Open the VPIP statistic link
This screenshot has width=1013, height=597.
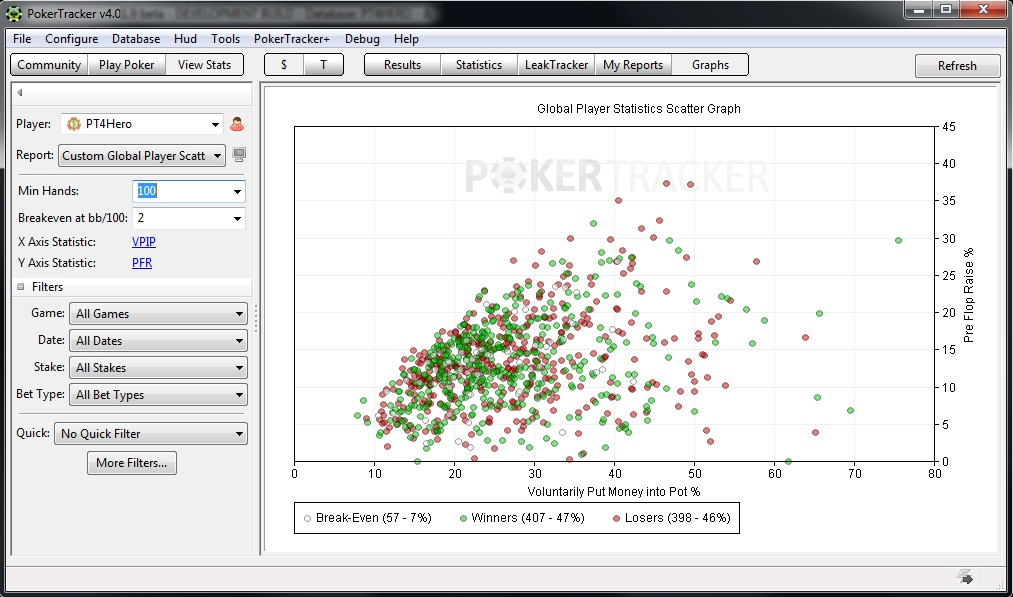143,241
